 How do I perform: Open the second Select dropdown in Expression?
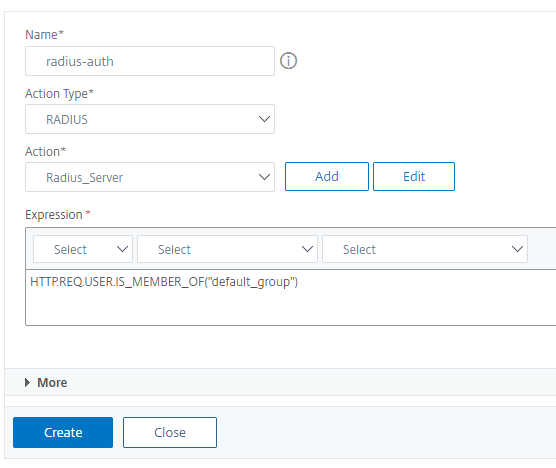pyautogui.click(x=227, y=249)
